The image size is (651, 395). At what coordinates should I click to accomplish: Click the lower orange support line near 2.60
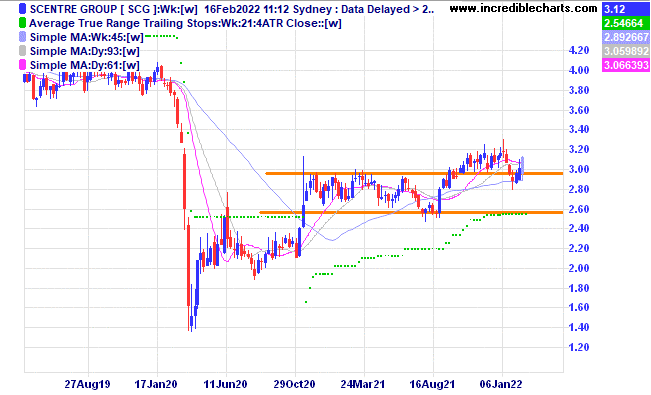[x=411, y=213]
